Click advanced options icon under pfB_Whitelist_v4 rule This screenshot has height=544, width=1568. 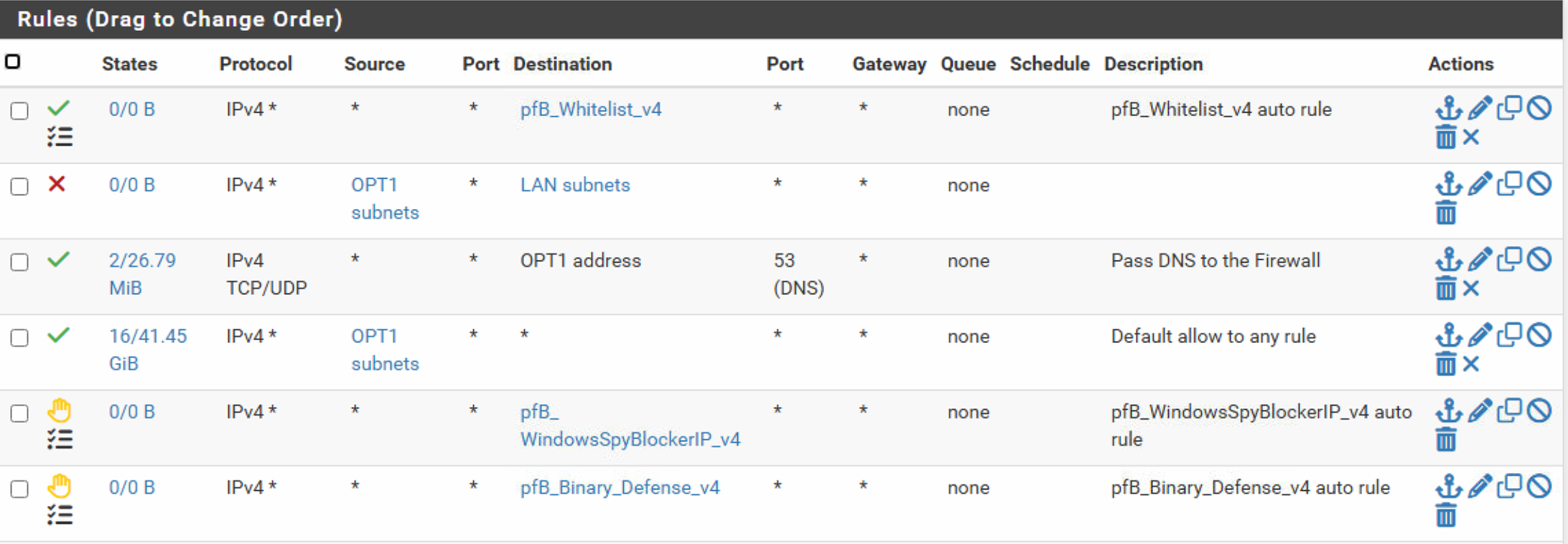point(60,136)
